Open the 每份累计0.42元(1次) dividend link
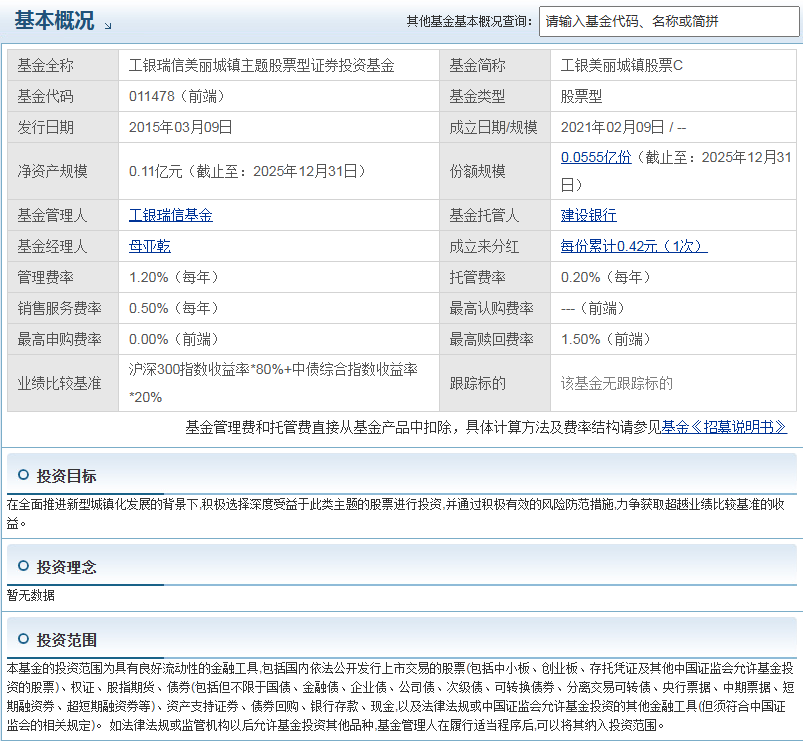 (634, 246)
